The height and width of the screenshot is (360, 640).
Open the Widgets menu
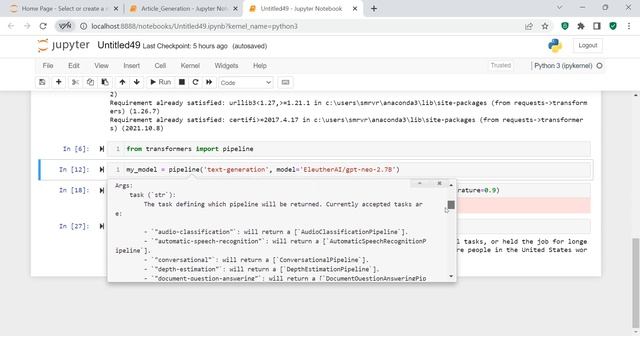226,66
